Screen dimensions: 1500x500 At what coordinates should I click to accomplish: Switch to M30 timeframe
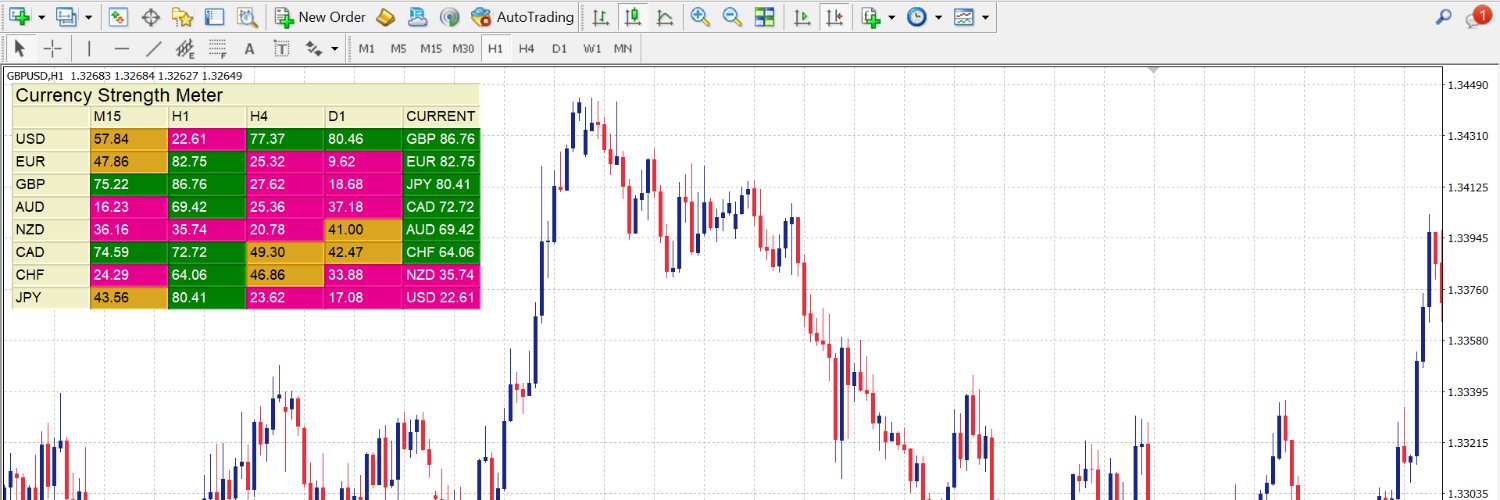(x=463, y=48)
